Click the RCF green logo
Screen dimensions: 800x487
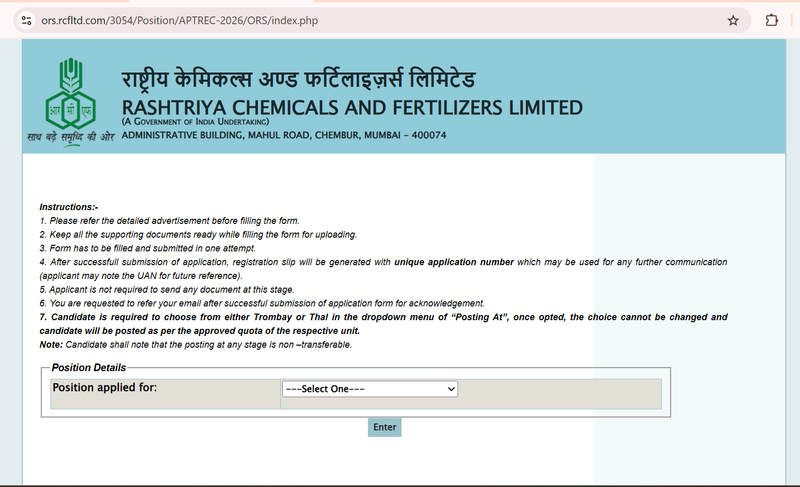coord(71,94)
